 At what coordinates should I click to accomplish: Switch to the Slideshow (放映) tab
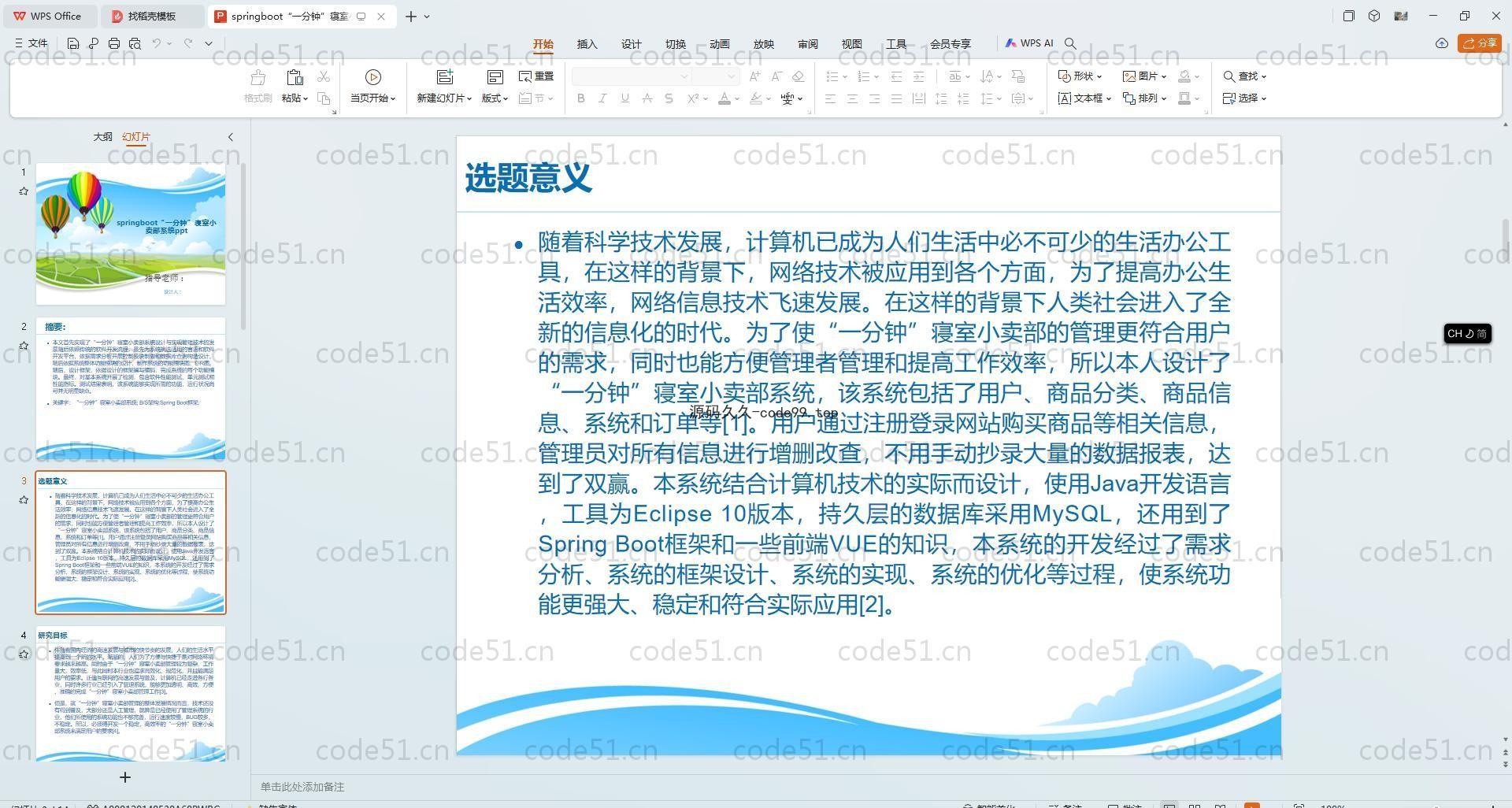(764, 44)
